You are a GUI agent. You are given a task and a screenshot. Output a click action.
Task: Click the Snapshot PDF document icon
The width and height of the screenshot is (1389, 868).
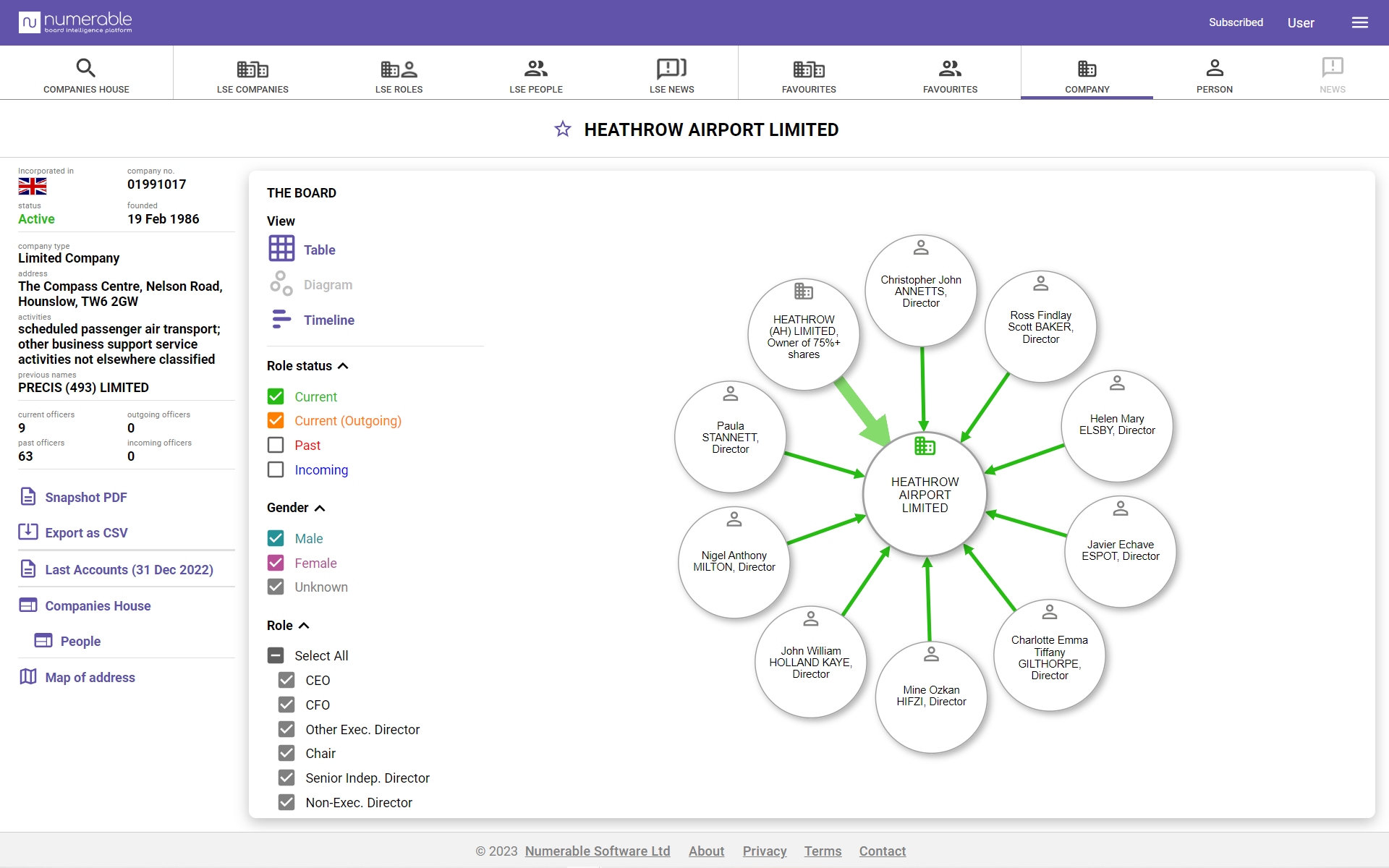coord(28,496)
